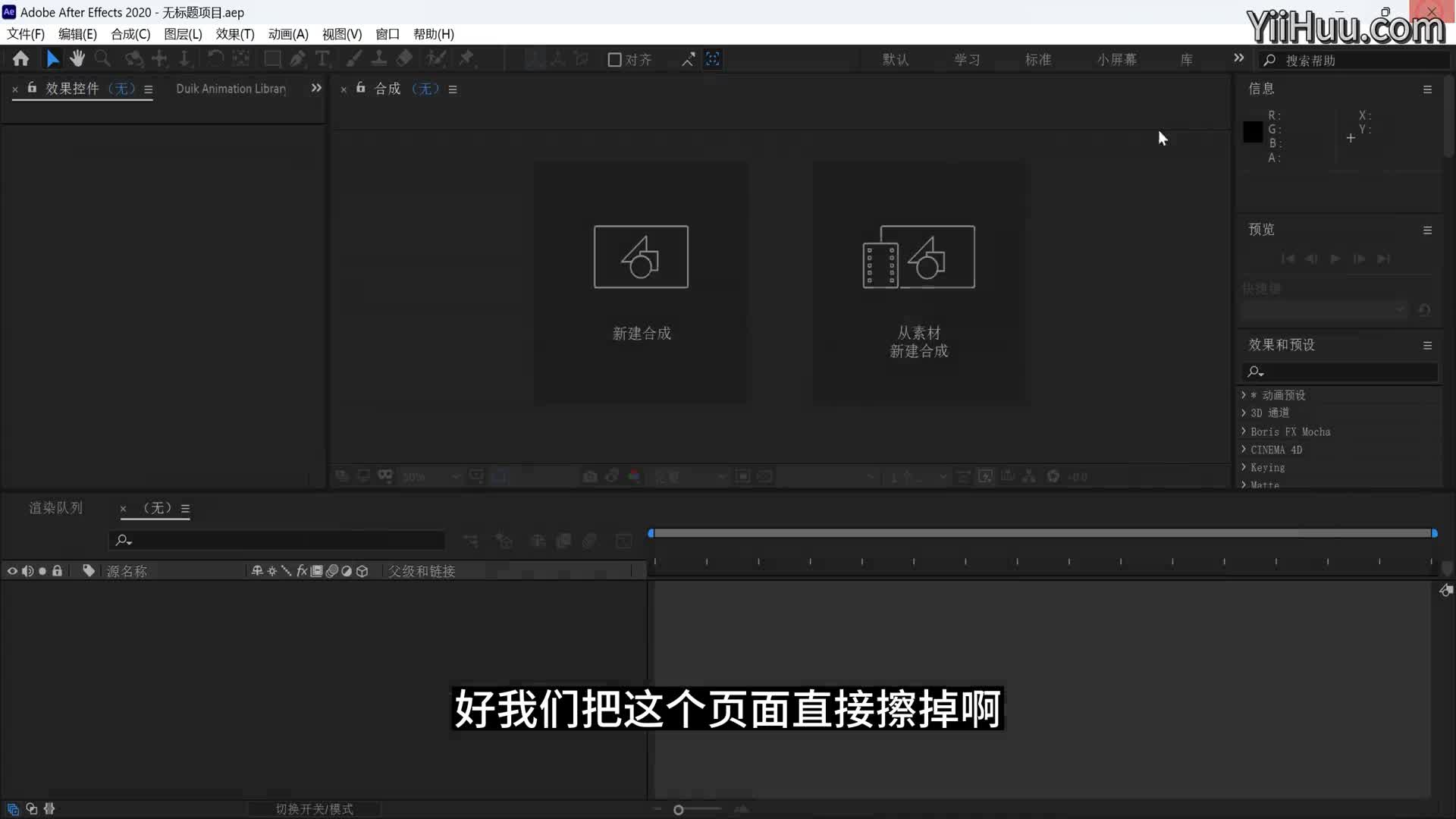1456x819 pixels.
Task: Expand the 3D 通道 effects category
Action: click(x=1244, y=413)
